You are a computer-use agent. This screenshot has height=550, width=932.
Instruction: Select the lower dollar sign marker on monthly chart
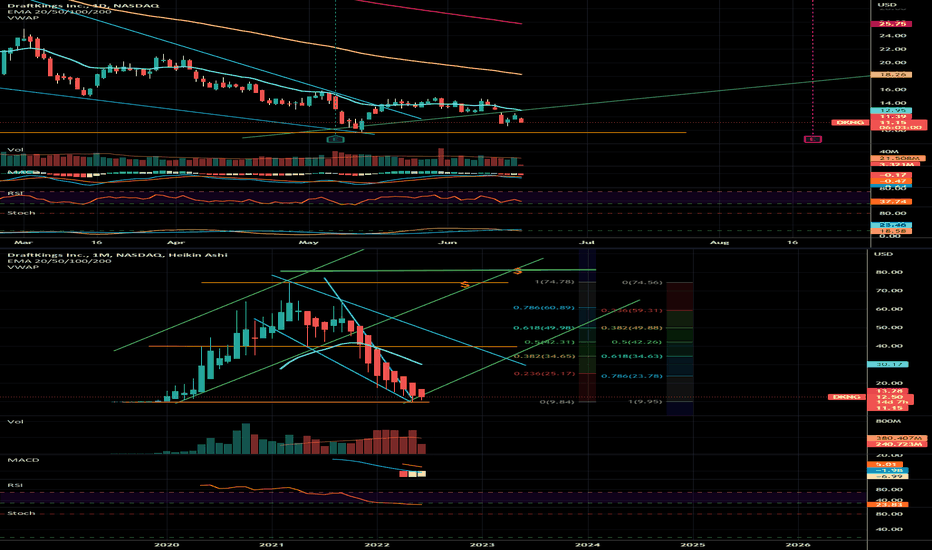(465, 285)
